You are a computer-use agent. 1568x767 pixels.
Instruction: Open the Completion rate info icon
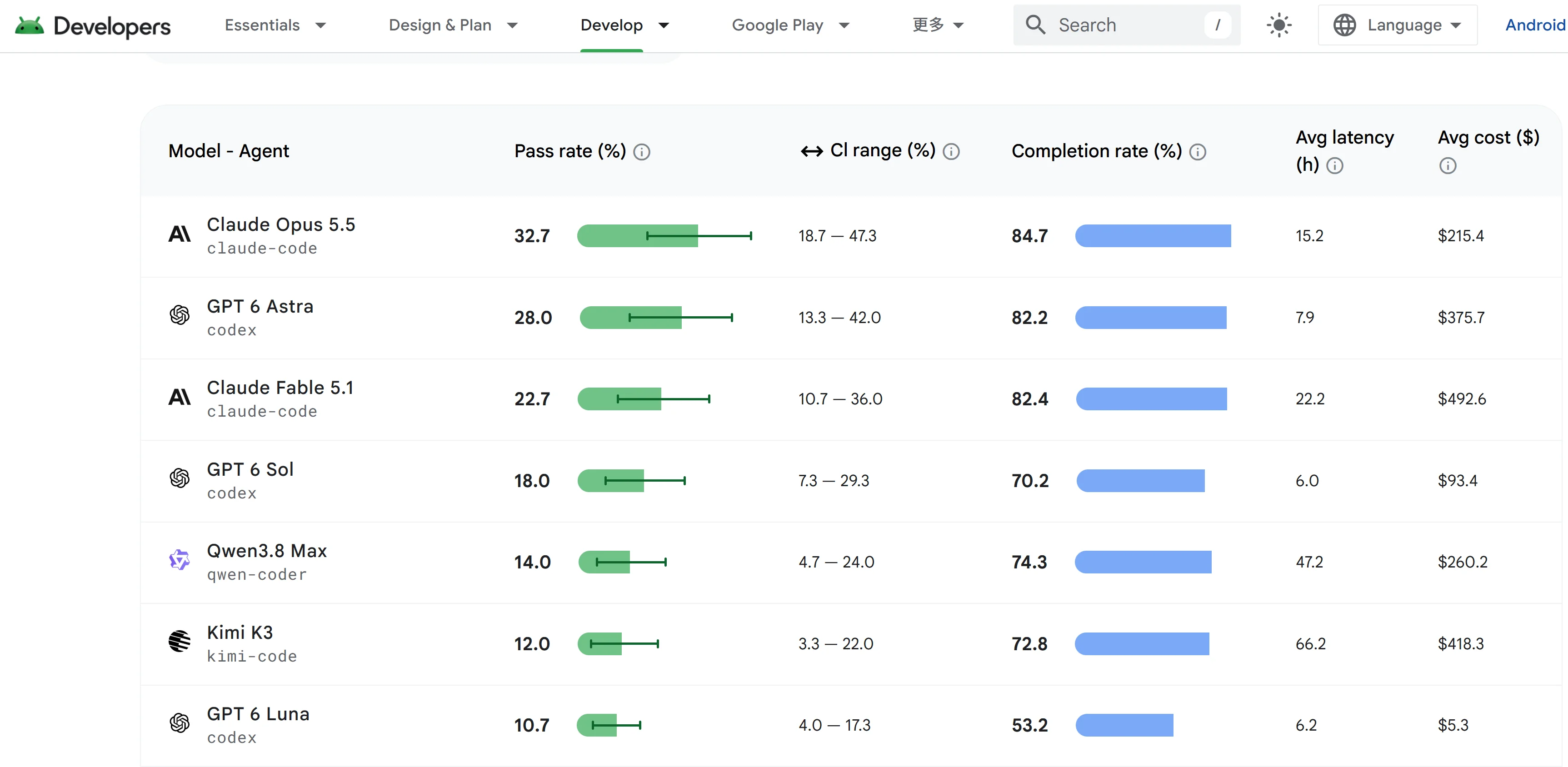pos(1197,152)
